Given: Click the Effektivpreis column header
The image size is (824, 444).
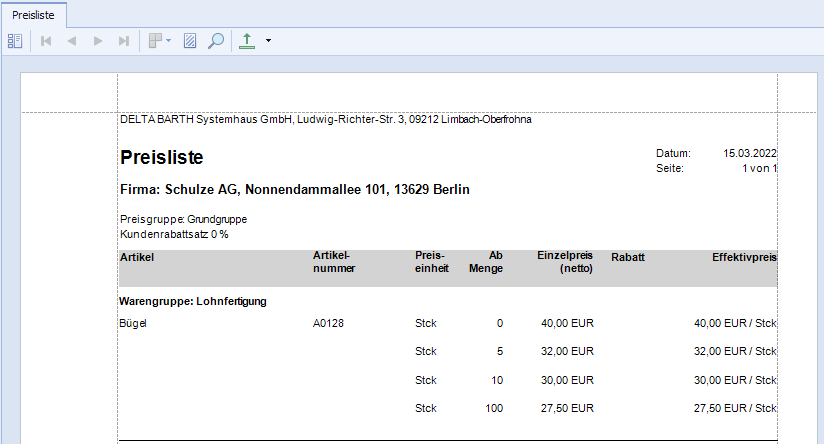Looking at the screenshot, I should [744, 257].
